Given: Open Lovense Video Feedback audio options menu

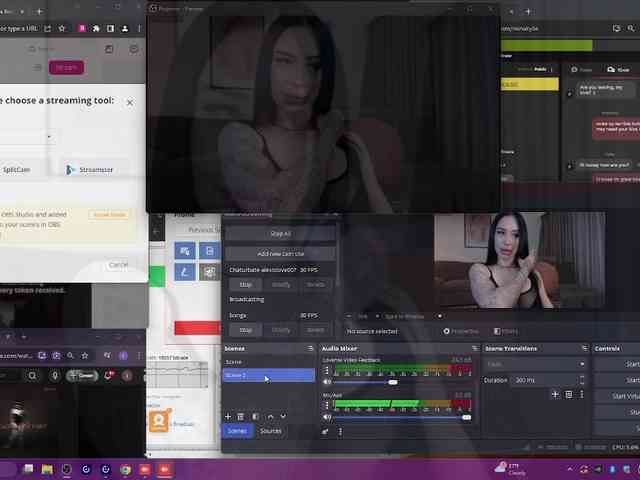Looking at the screenshot, I should (327, 370).
